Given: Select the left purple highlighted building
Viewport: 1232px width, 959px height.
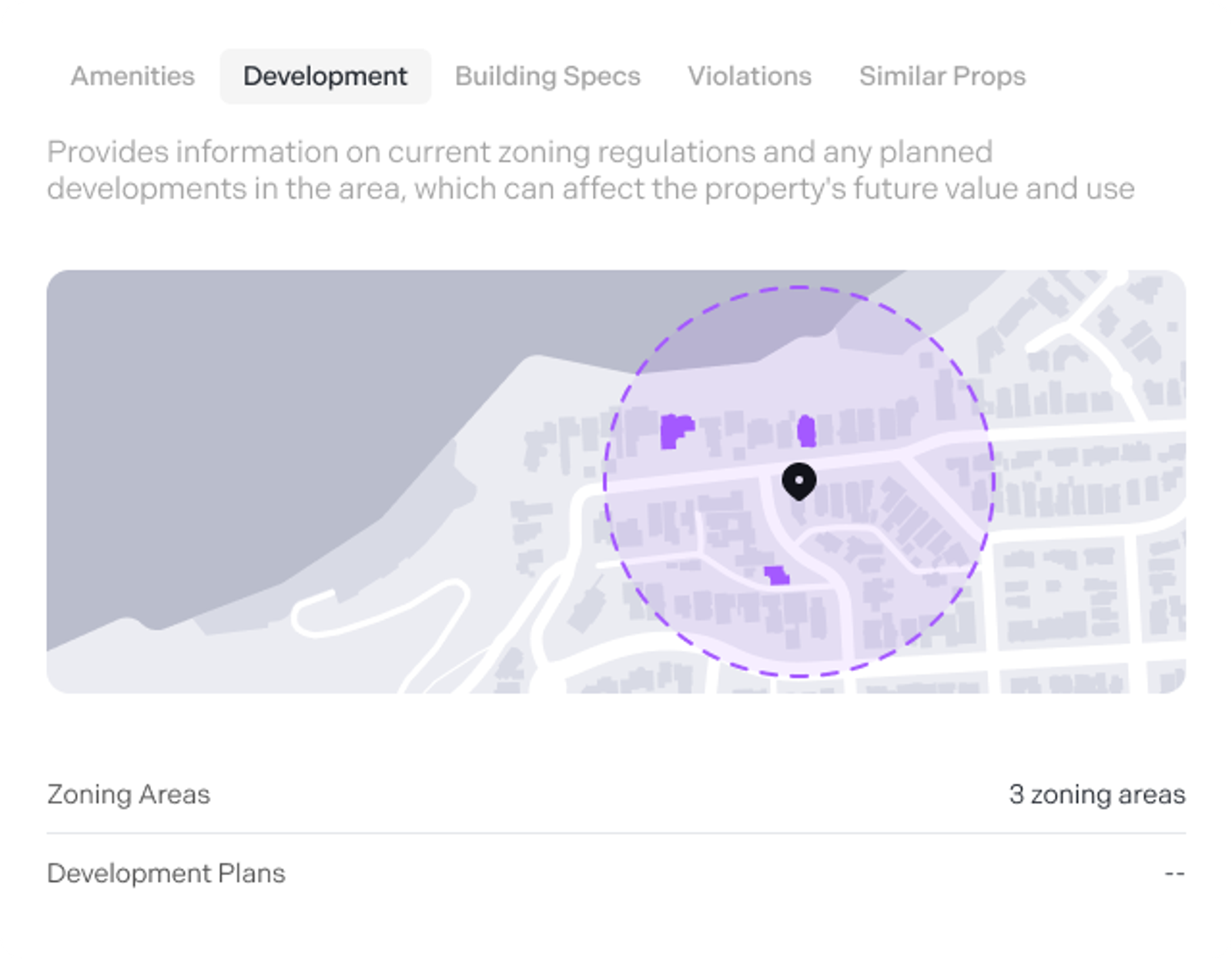Looking at the screenshot, I should click(x=676, y=431).
